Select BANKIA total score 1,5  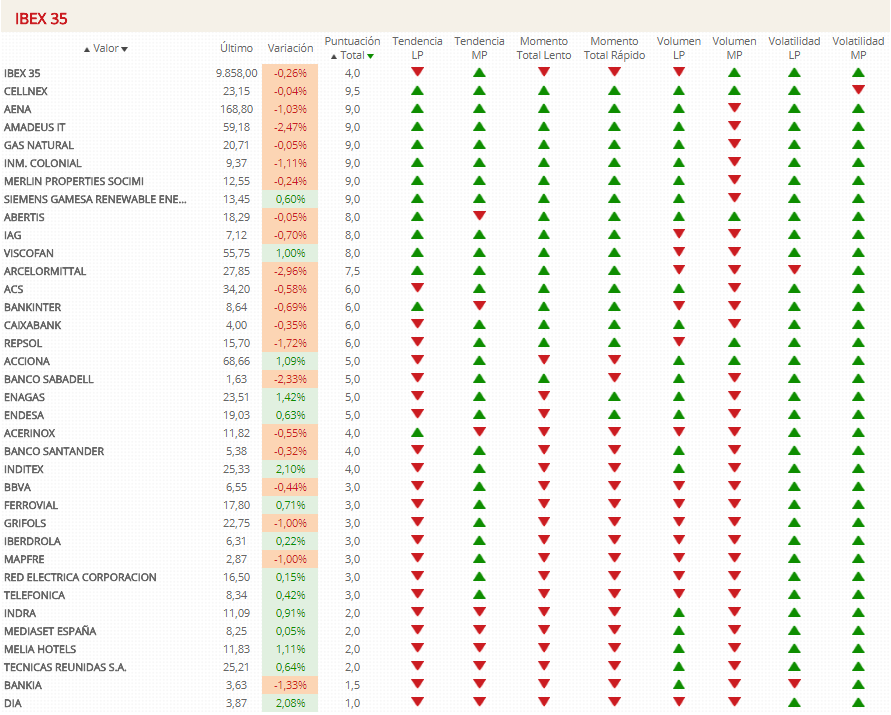pos(352,685)
